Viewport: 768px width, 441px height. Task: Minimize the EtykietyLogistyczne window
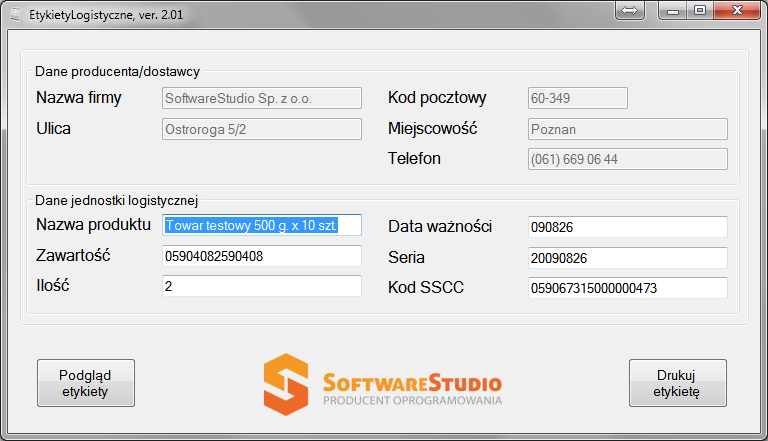click(672, 10)
